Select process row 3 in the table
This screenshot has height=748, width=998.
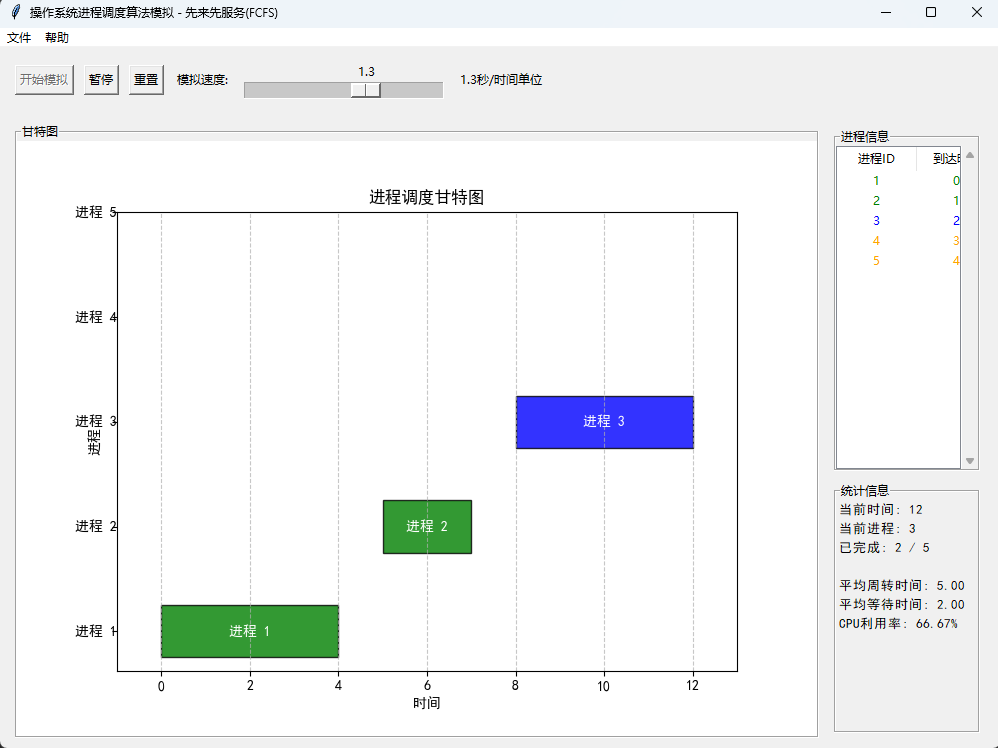[x=898, y=221]
